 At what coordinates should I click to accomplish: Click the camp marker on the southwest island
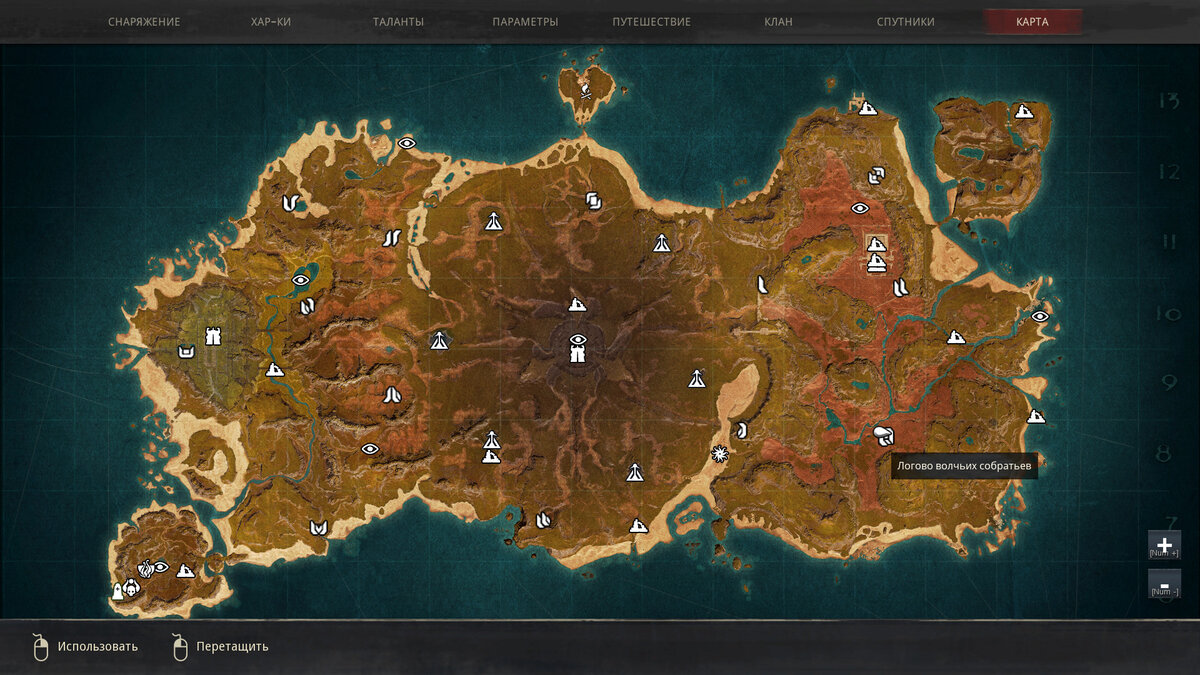[x=185, y=571]
